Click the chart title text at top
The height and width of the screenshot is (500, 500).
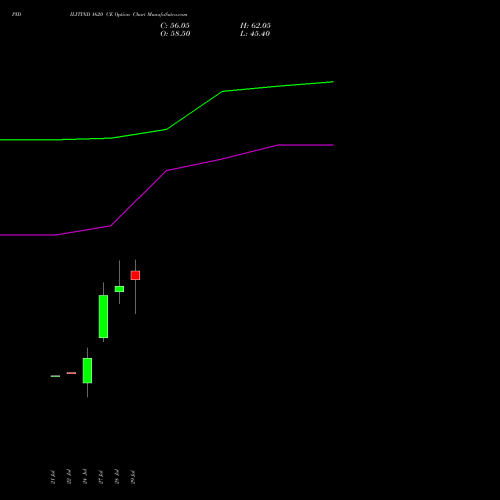tap(129, 14)
